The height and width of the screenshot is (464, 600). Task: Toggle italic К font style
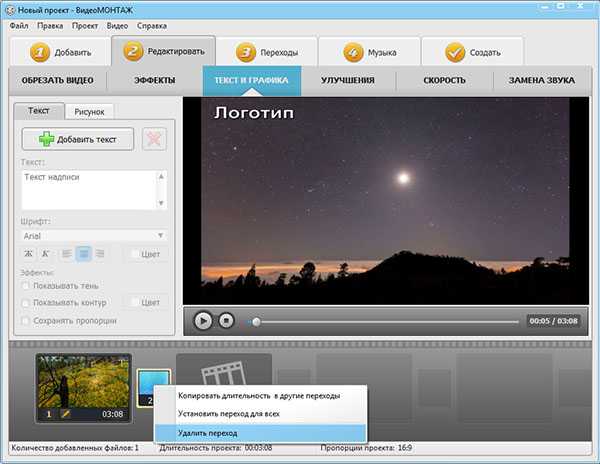(46, 254)
